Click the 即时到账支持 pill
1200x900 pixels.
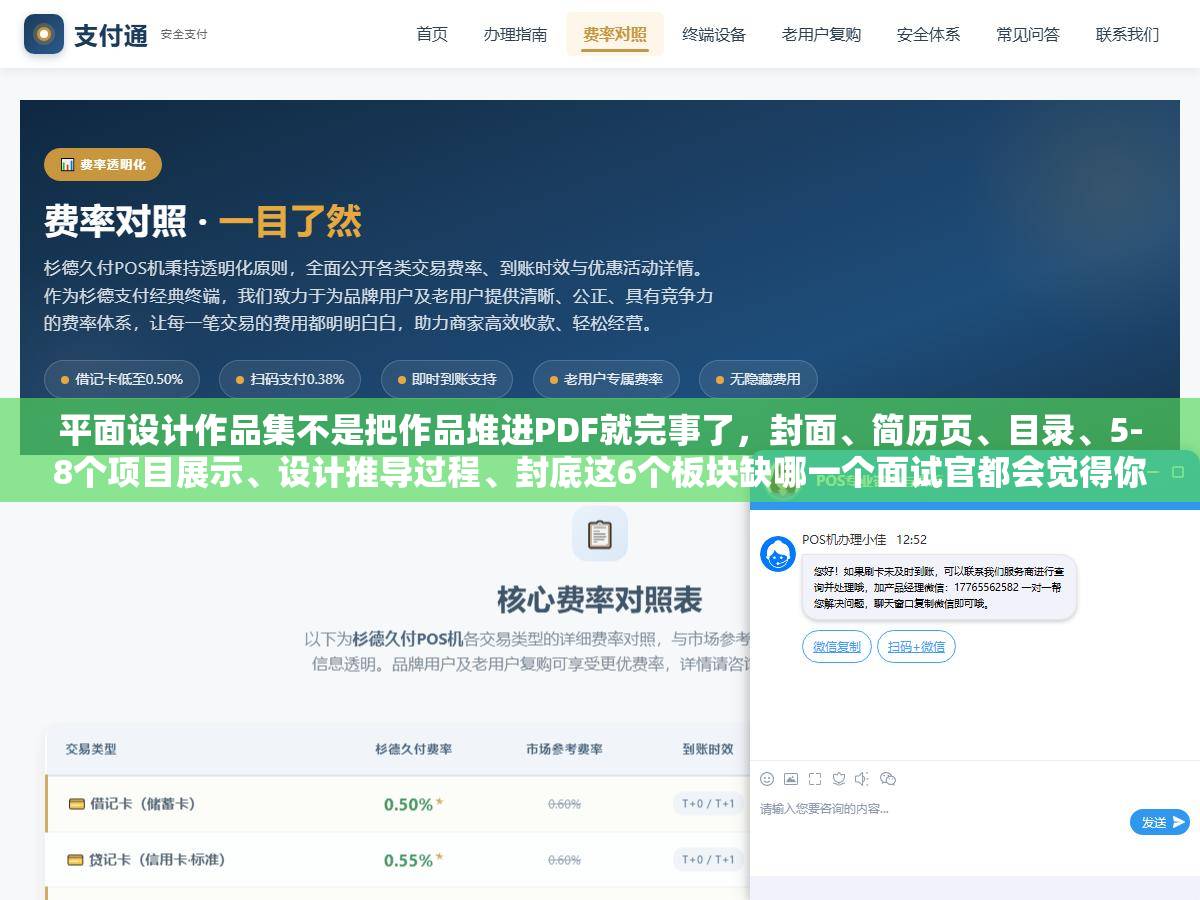[x=446, y=379]
